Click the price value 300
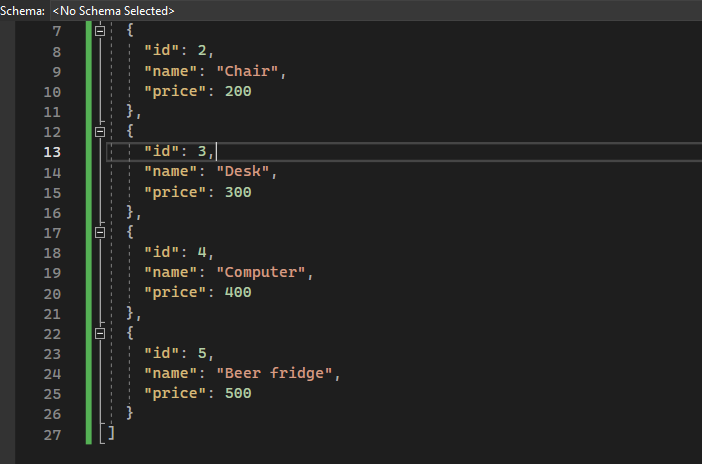 pyautogui.click(x=238, y=192)
